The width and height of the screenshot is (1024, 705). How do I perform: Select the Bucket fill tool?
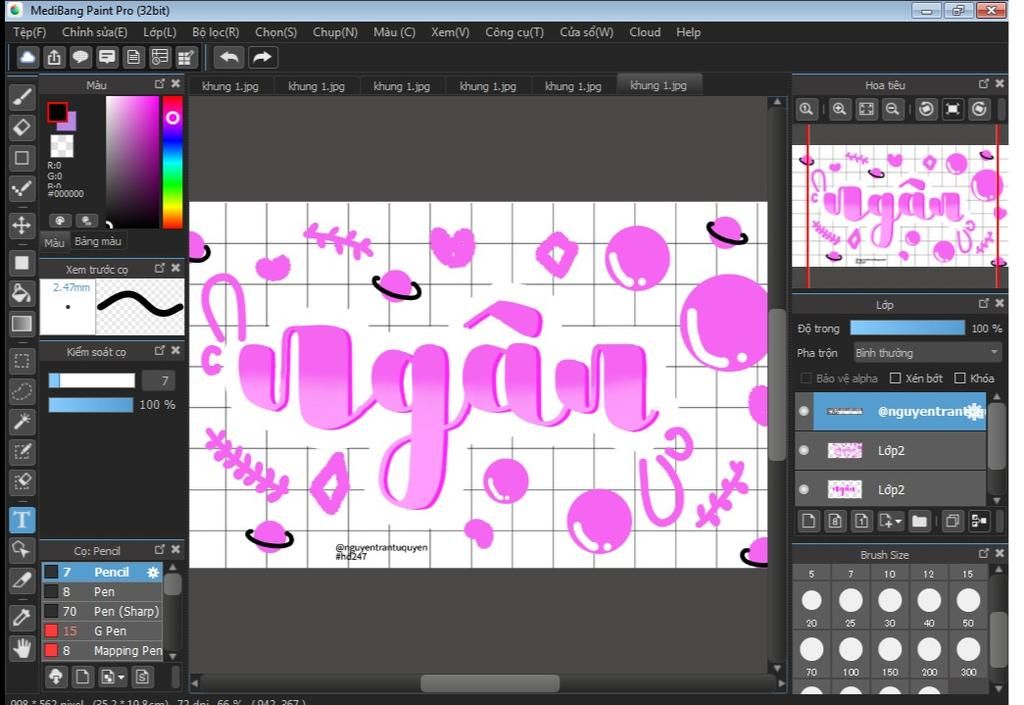[22, 293]
